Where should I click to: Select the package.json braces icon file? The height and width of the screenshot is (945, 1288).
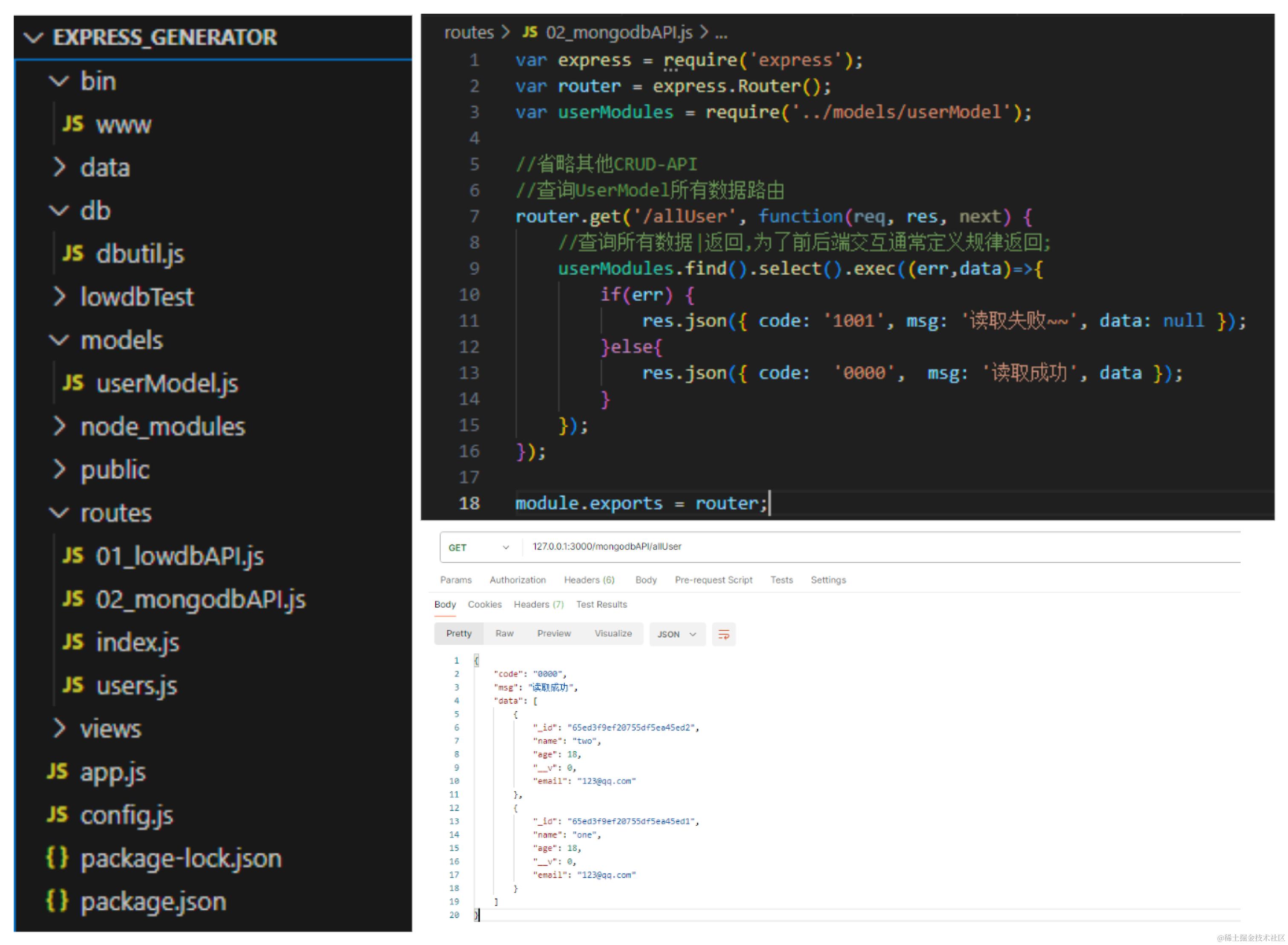point(153,901)
